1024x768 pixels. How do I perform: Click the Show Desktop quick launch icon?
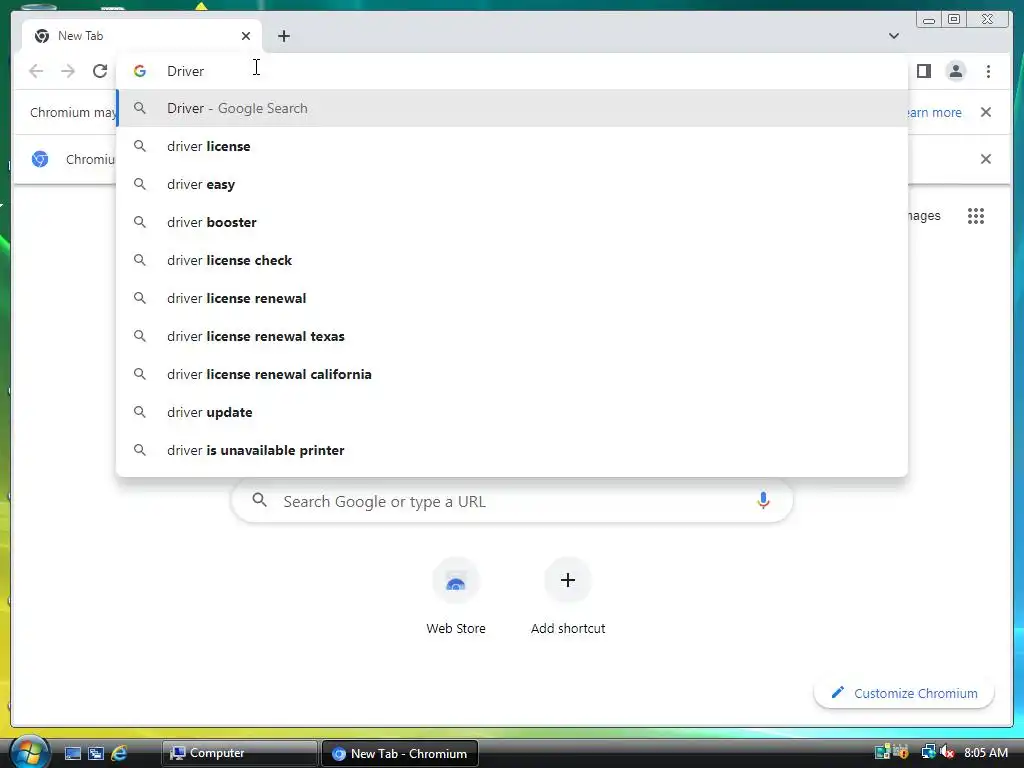(72, 753)
